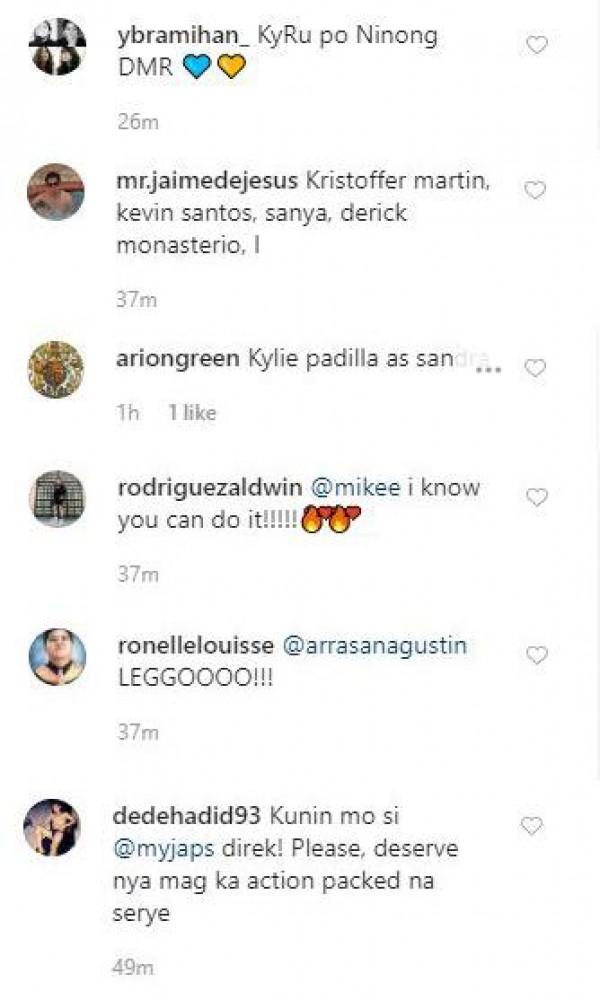Expand the options dots on ariongreen's comment

(487, 370)
